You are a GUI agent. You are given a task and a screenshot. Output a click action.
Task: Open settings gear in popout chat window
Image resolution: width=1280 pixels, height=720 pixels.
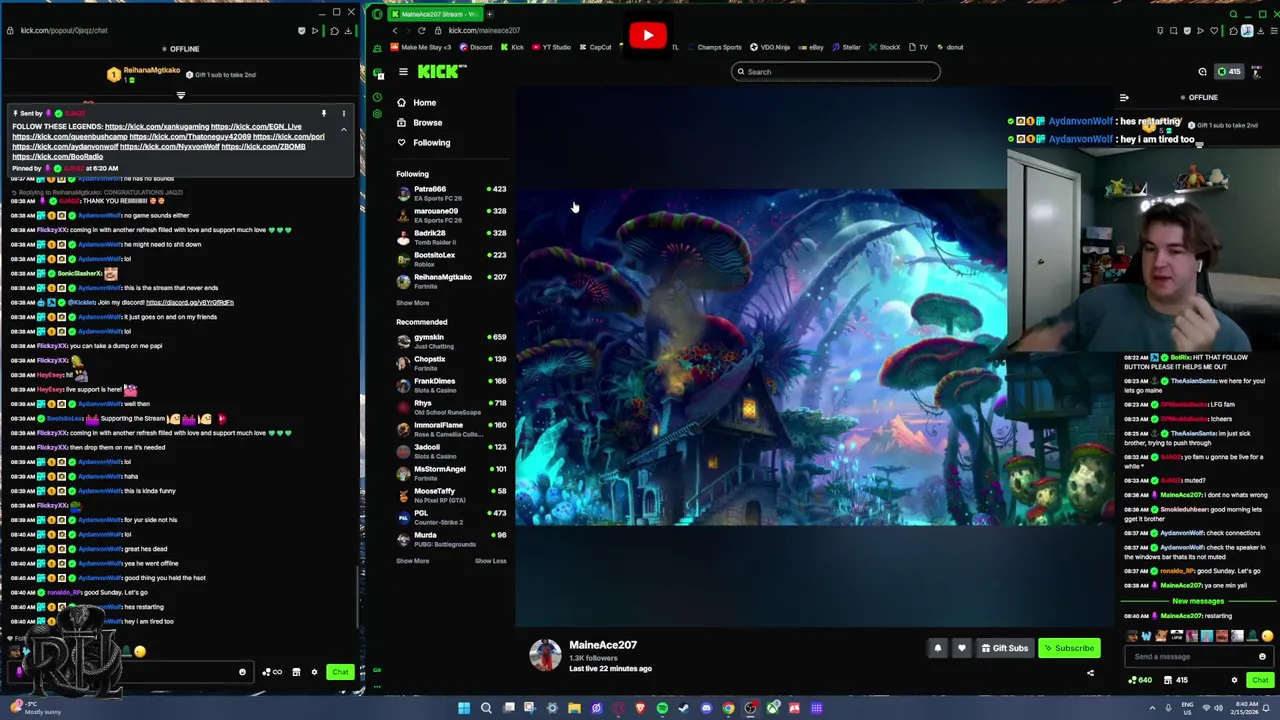click(314, 672)
